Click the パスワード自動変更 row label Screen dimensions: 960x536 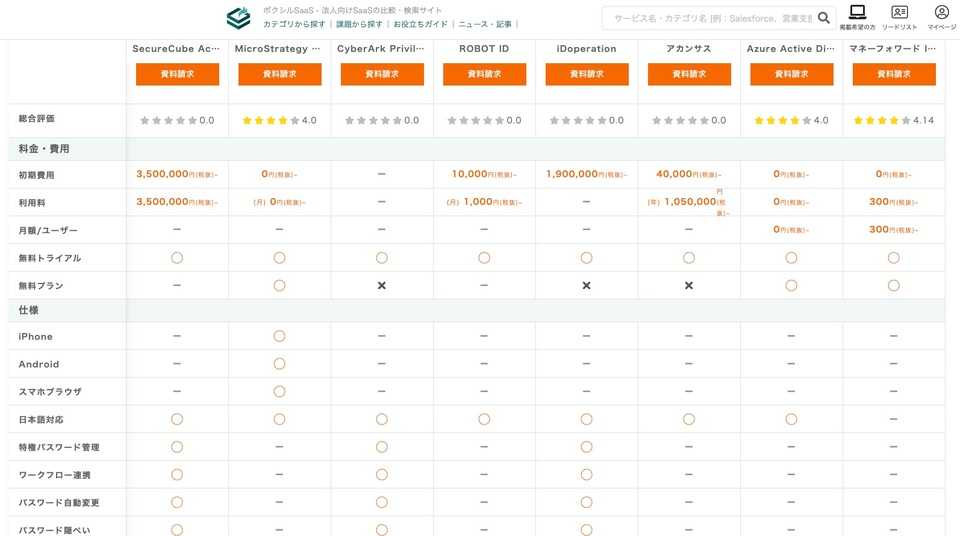tap(59, 503)
